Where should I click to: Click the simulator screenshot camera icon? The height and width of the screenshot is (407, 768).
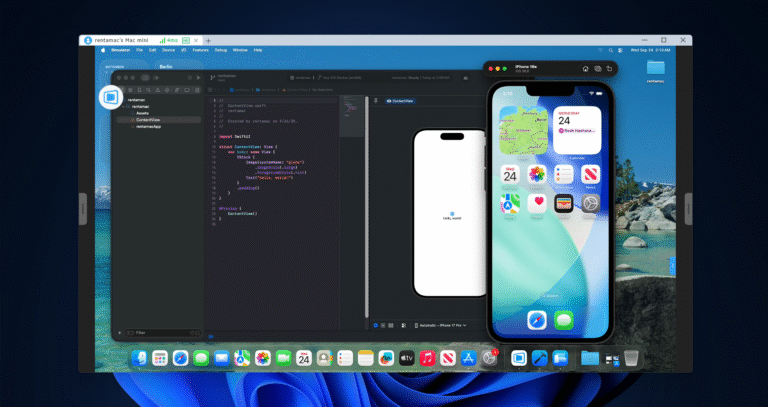[597, 68]
